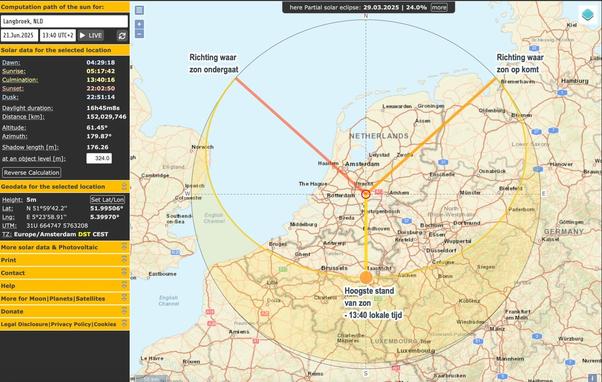Click the Groningen label on the map
This screenshot has width=602, height=382.
tap(431, 106)
